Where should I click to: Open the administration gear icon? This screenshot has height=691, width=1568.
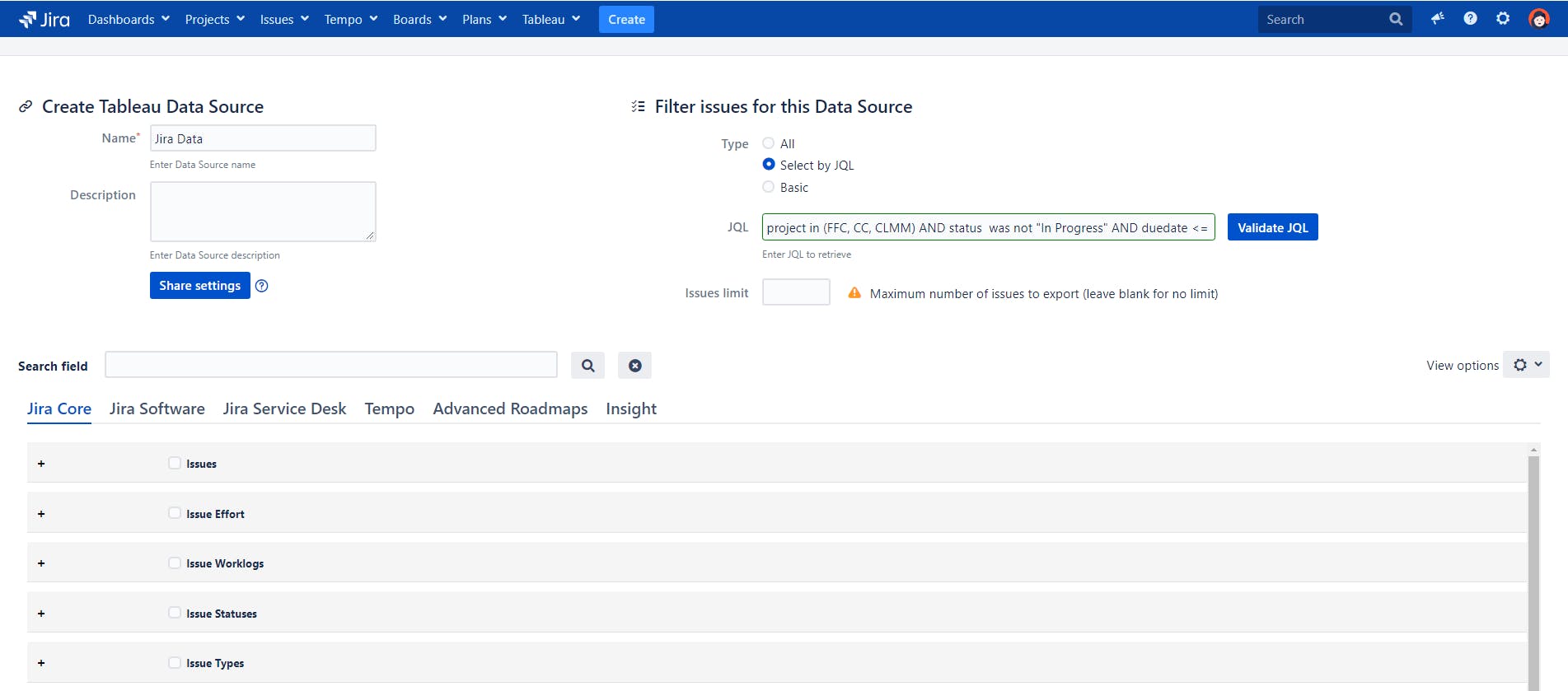click(1503, 18)
